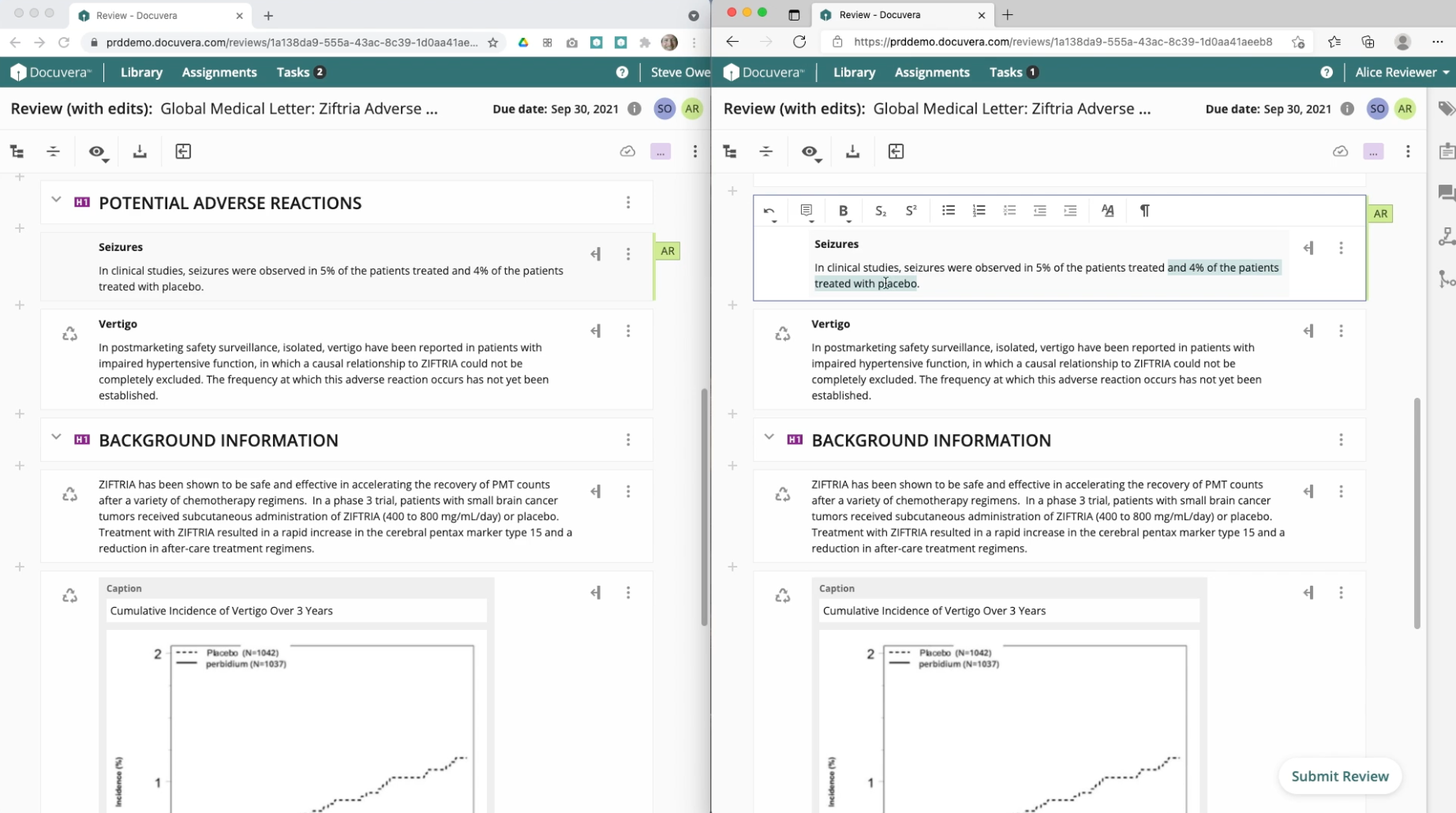Viewport: 1456px width, 813px height.
Task: Open Assignments in left window
Action: click(x=219, y=72)
